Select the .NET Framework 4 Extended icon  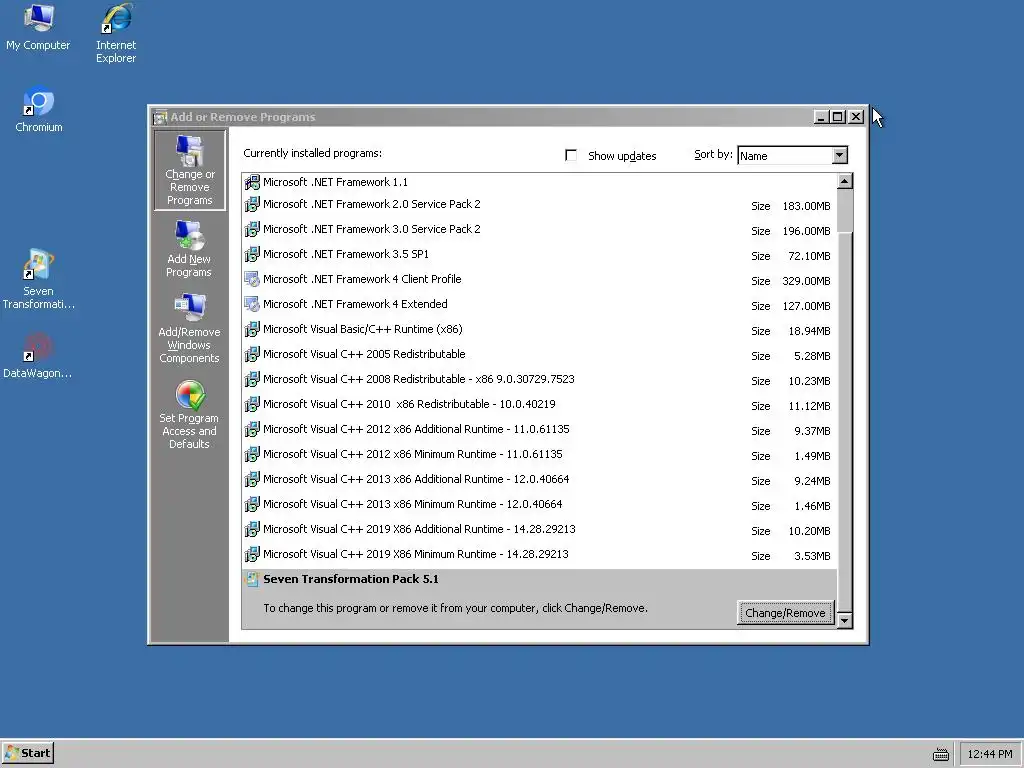click(252, 304)
